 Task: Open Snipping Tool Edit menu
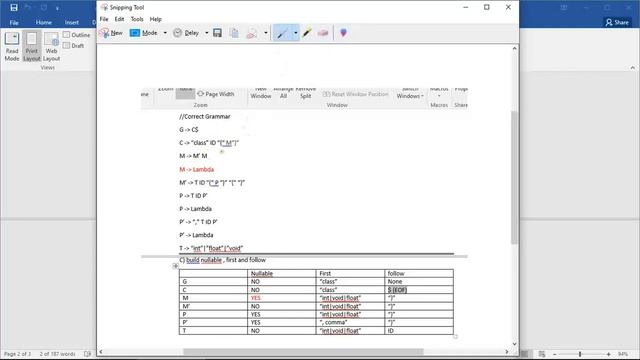click(x=119, y=19)
